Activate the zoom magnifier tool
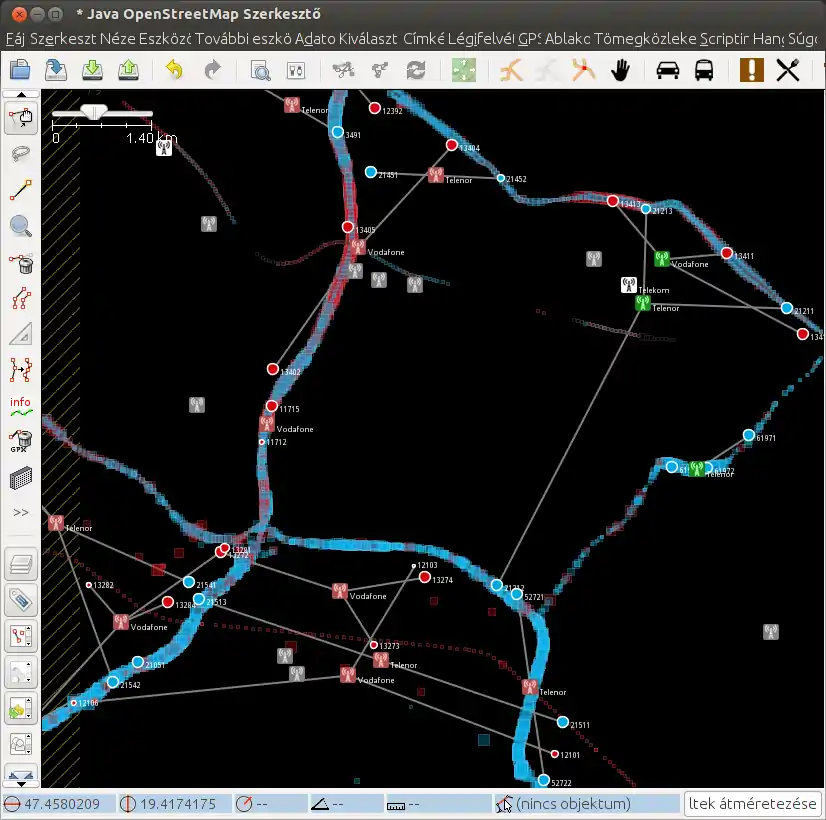The width and height of the screenshot is (826, 820). tap(21, 226)
